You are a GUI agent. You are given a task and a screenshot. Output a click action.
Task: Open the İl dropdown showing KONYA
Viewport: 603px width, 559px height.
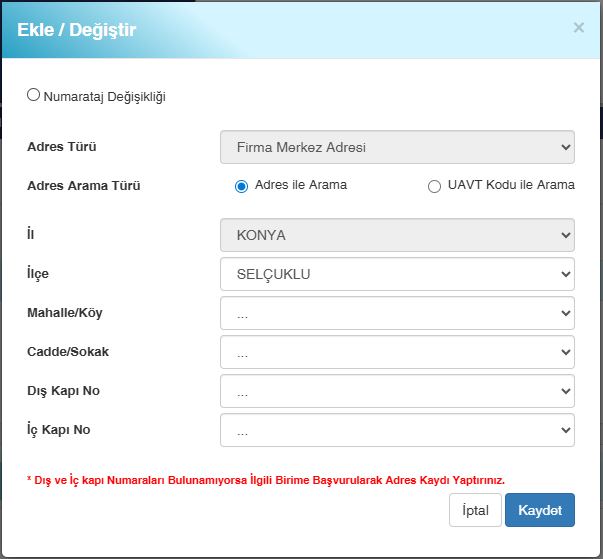(x=397, y=235)
